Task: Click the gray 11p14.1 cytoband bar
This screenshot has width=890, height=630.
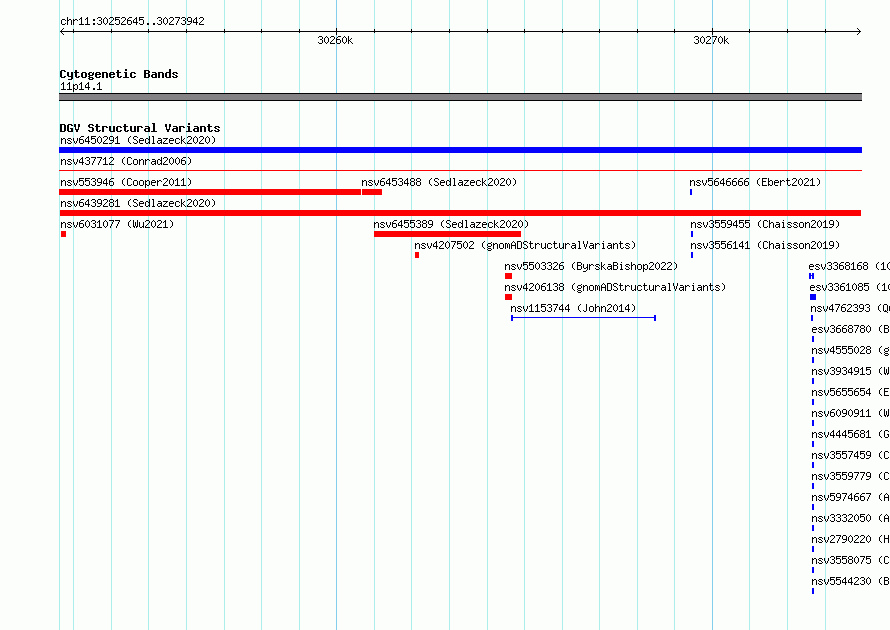Action: 460,97
